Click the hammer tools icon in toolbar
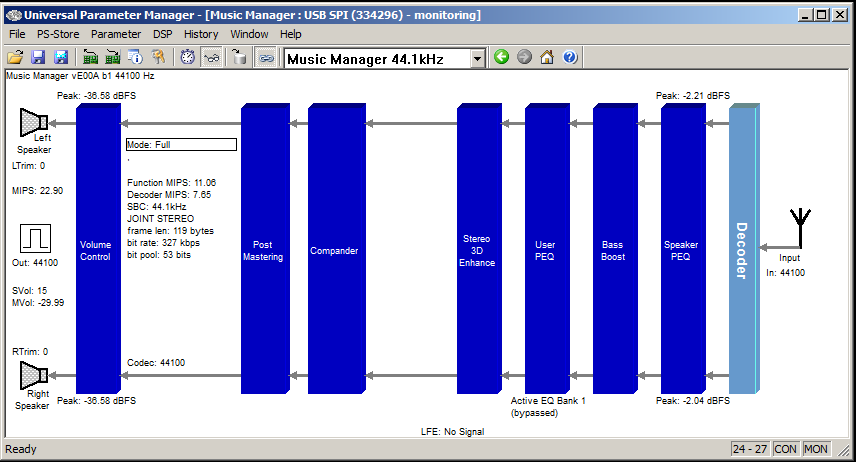The height and width of the screenshot is (462, 856). point(157,58)
